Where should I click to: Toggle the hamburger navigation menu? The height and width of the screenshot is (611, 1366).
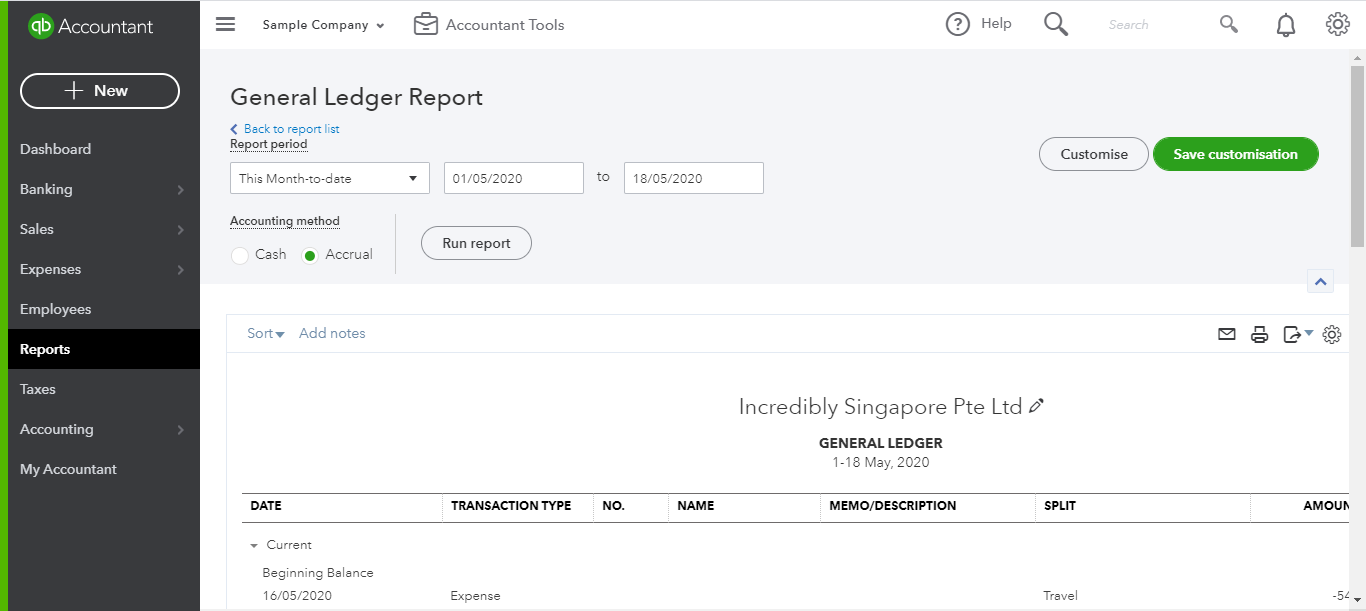click(x=226, y=24)
